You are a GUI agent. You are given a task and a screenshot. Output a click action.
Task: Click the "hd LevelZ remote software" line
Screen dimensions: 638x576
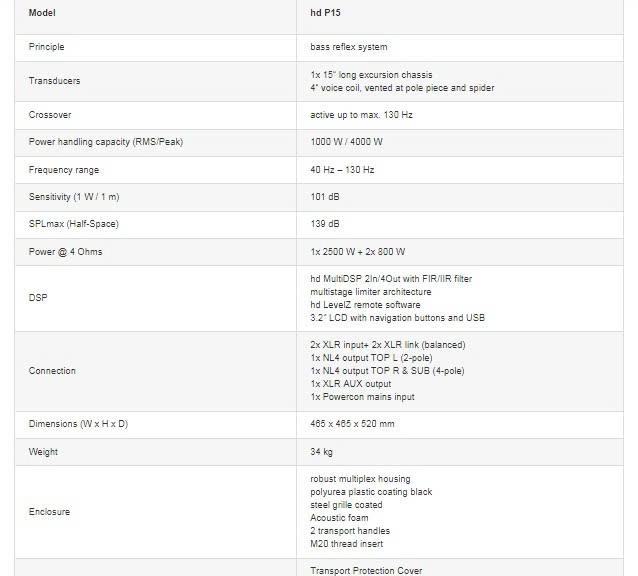click(x=365, y=305)
